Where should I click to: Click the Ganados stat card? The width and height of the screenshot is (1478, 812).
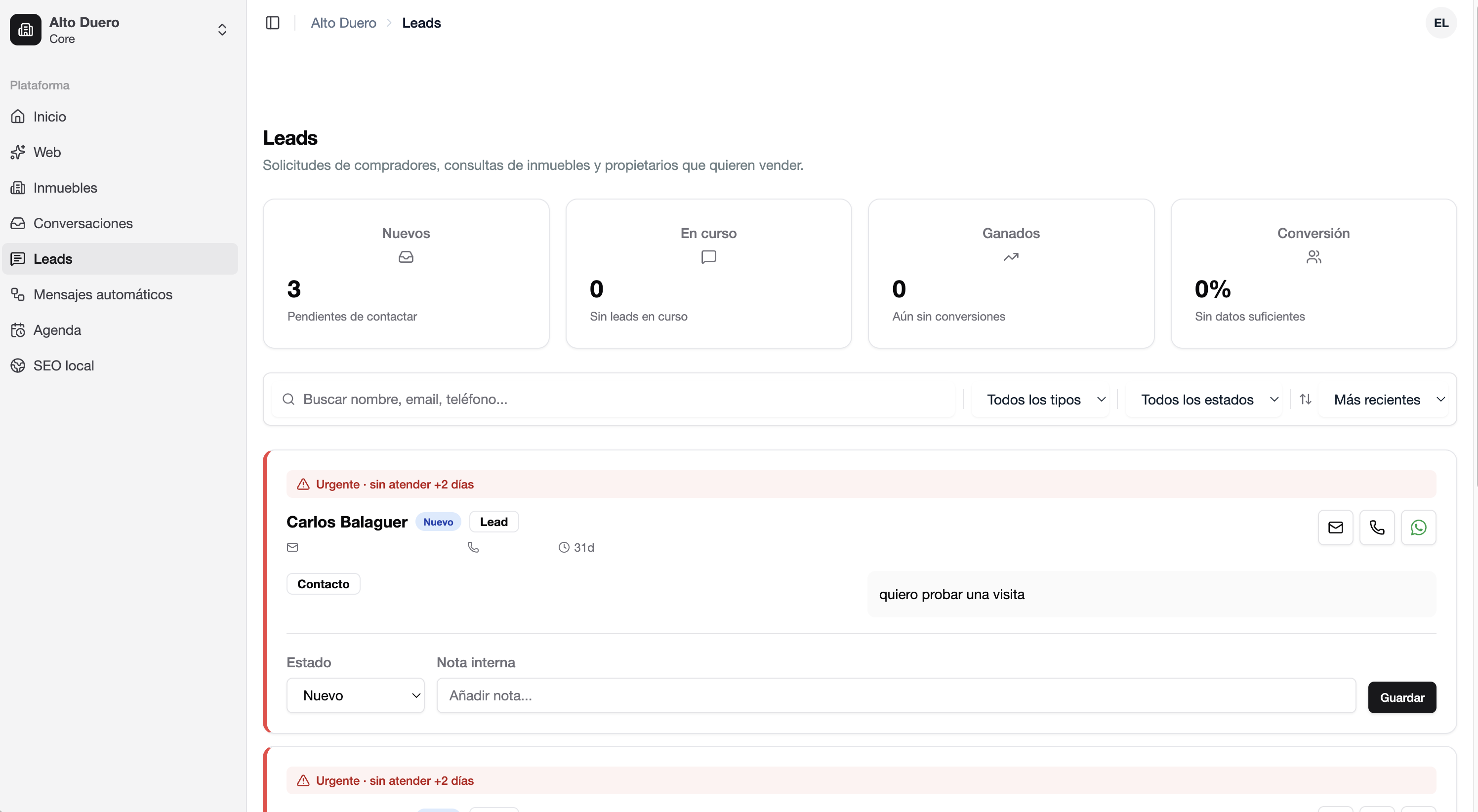pos(1011,273)
